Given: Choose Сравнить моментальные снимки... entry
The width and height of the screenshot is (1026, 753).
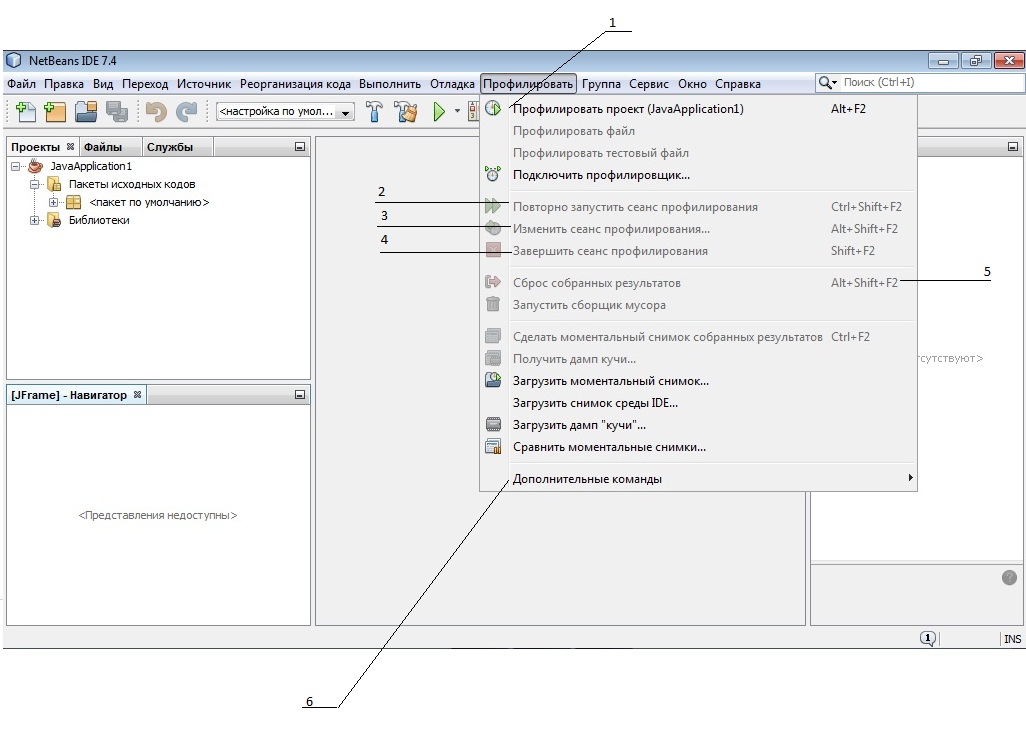Looking at the screenshot, I should pos(698,447).
